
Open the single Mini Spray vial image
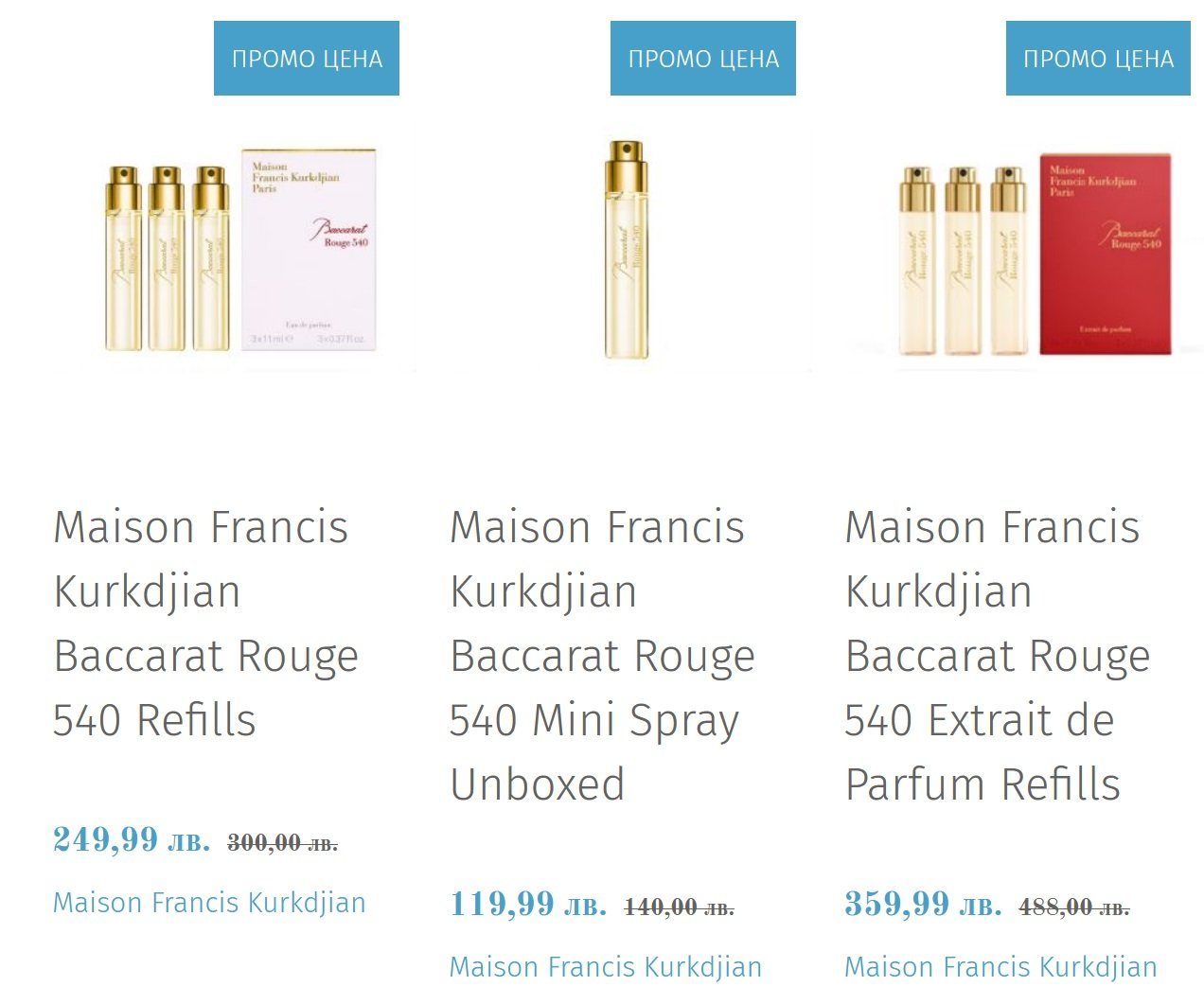[x=627, y=250]
